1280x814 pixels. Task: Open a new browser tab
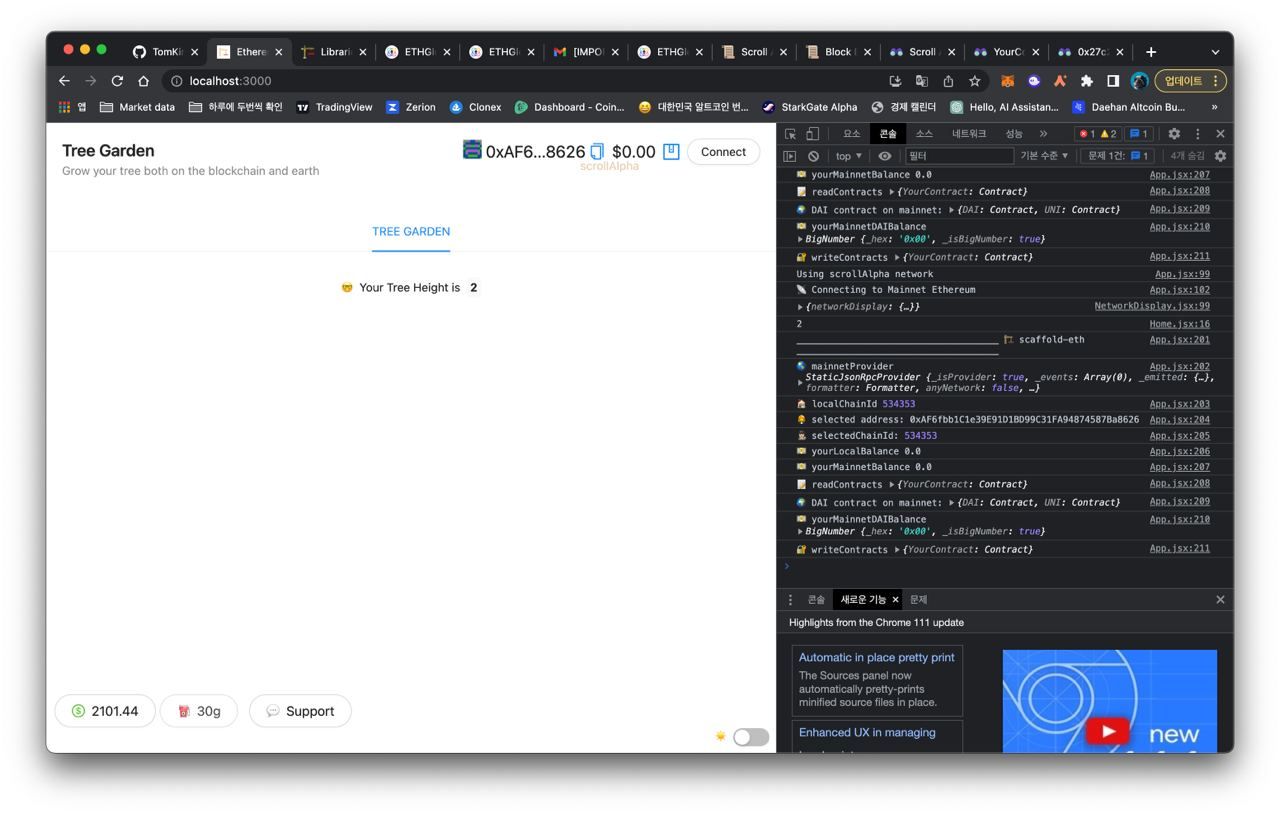coord(1151,51)
